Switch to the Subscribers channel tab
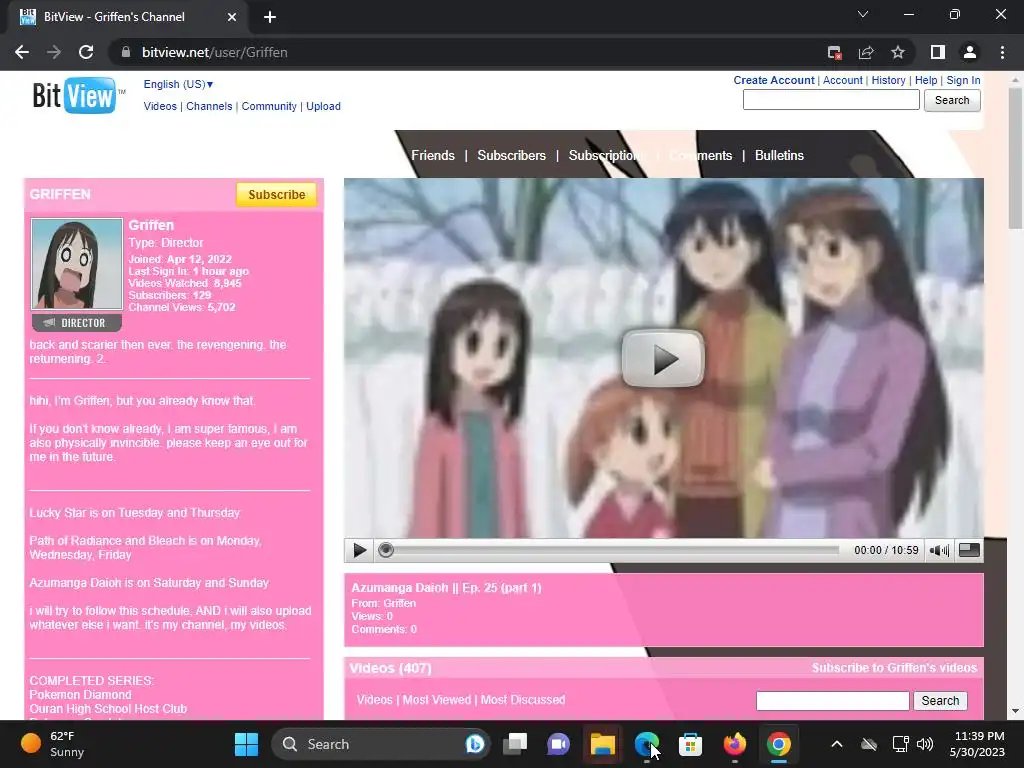Image resolution: width=1024 pixels, height=768 pixels. pos(511,155)
